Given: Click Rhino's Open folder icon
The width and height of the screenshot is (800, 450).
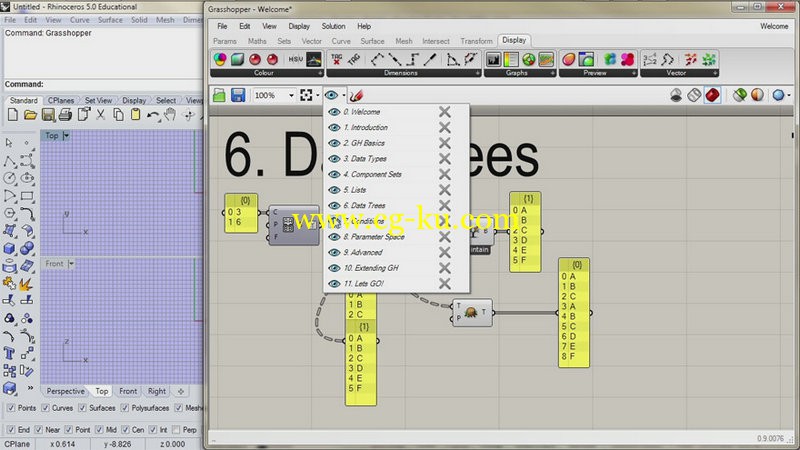Looking at the screenshot, I should click(30, 115).
